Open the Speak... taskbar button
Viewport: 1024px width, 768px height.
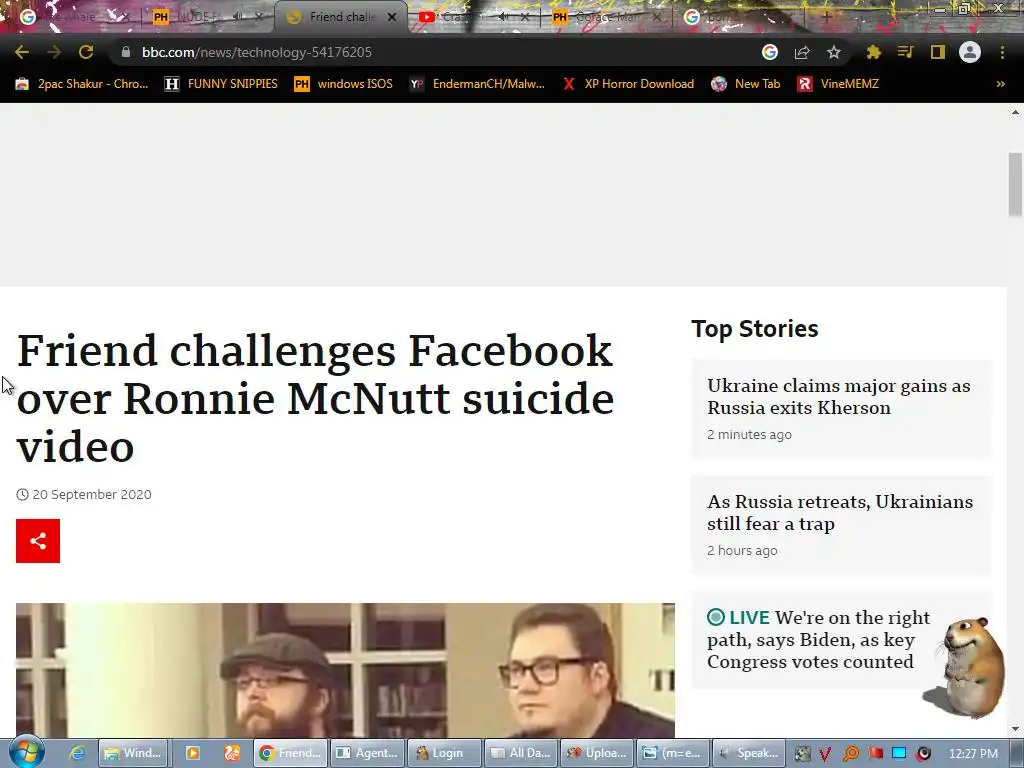click(750, 753)
